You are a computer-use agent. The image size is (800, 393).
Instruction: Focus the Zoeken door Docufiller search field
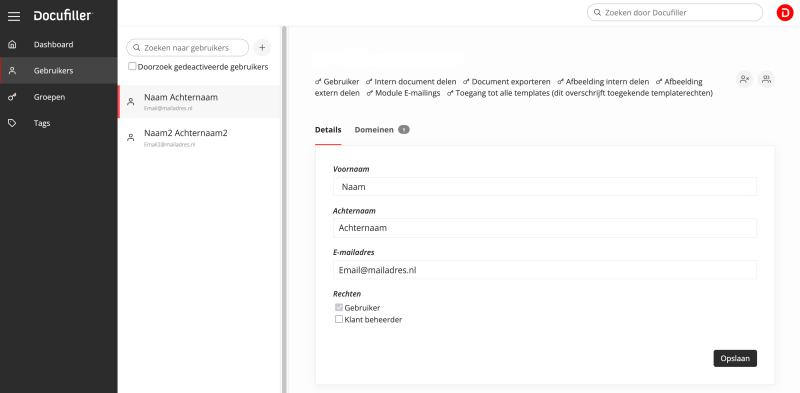point(674,13)
